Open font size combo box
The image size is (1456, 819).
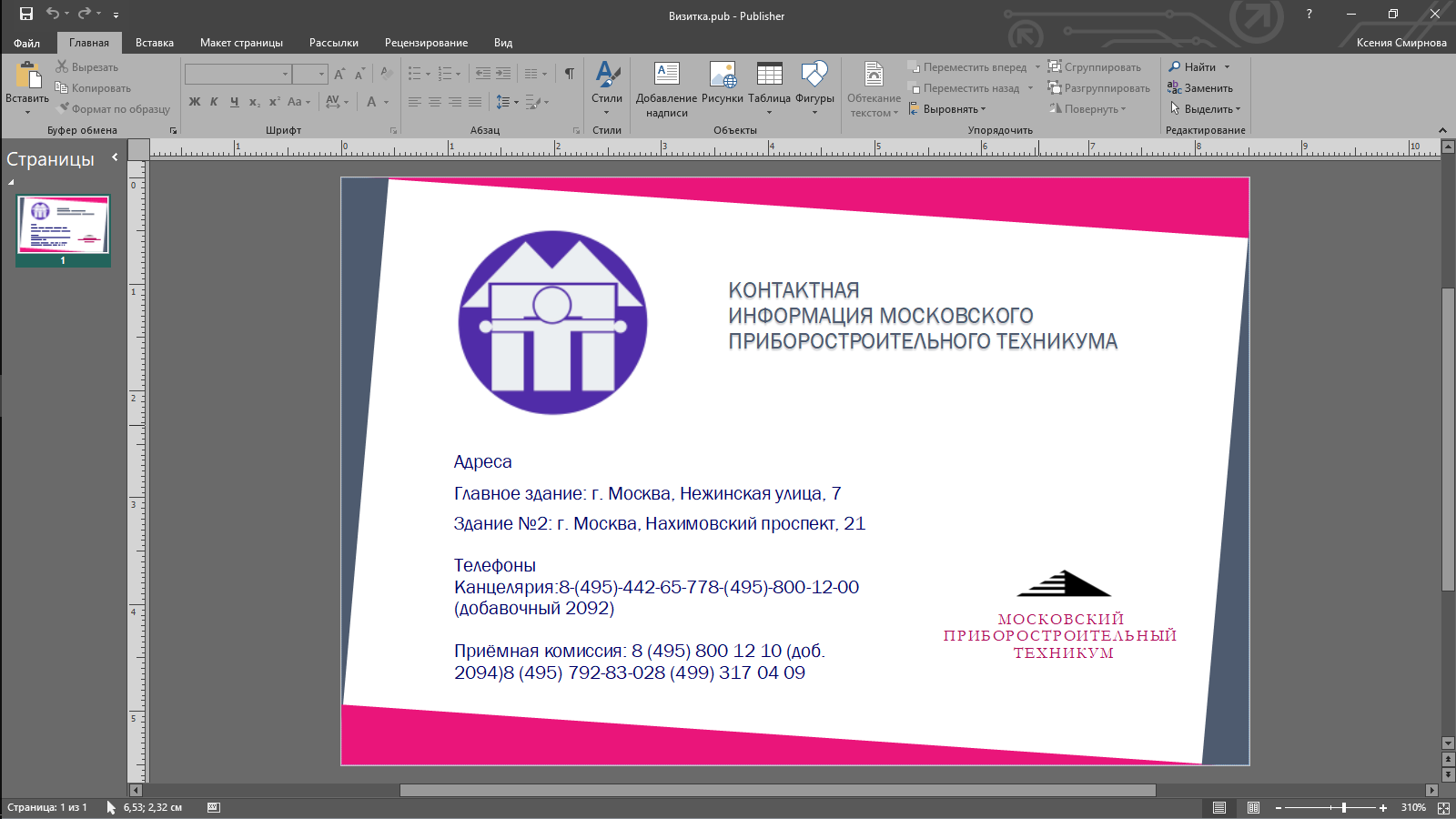[309, 74]
